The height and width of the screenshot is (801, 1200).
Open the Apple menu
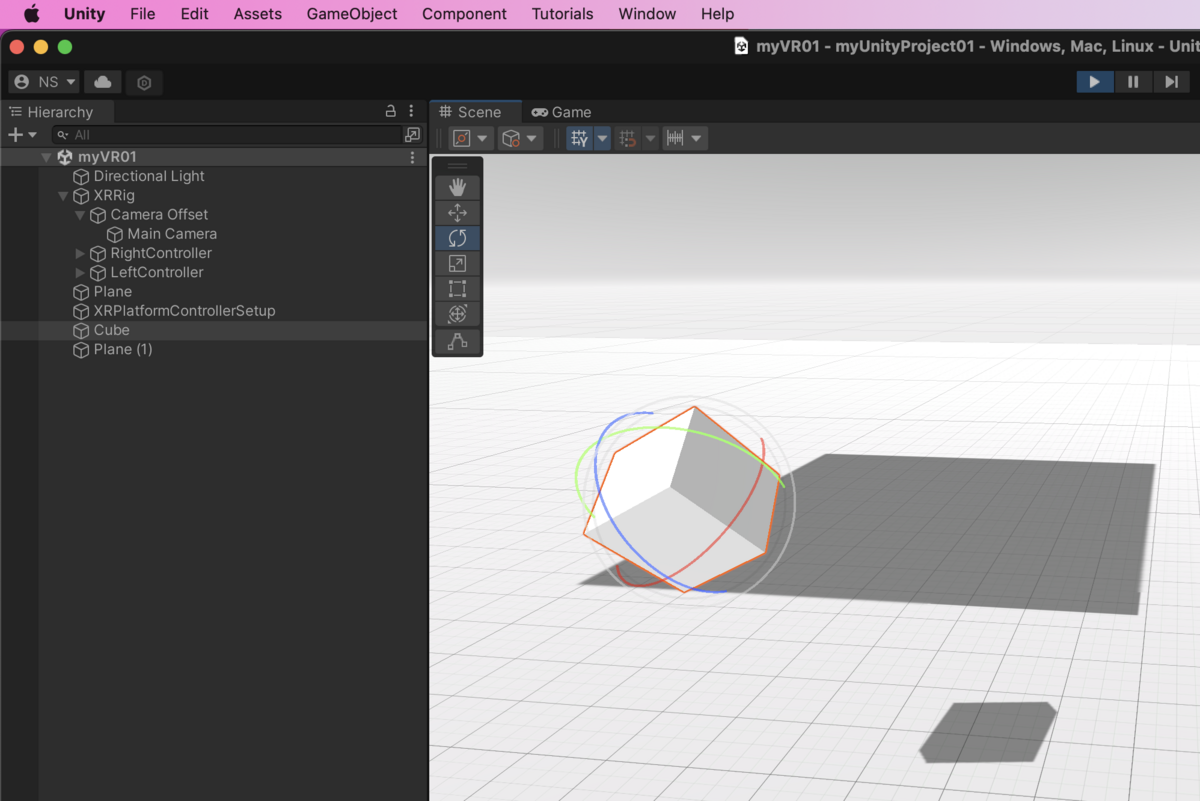tap(31, 14)
